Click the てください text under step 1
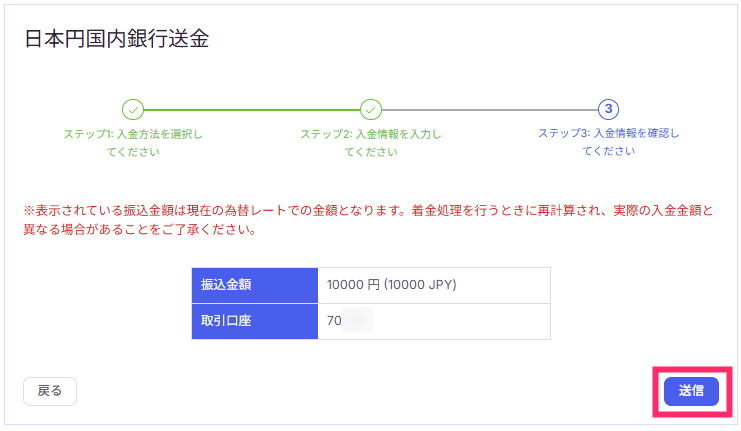This screenshot has height=431, width=741. (x=133, y=152)
